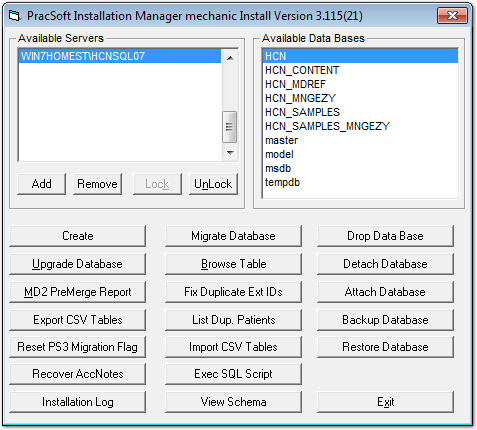
Task: Click Reset PS3 Migration Flag
Action: point(77,347)
